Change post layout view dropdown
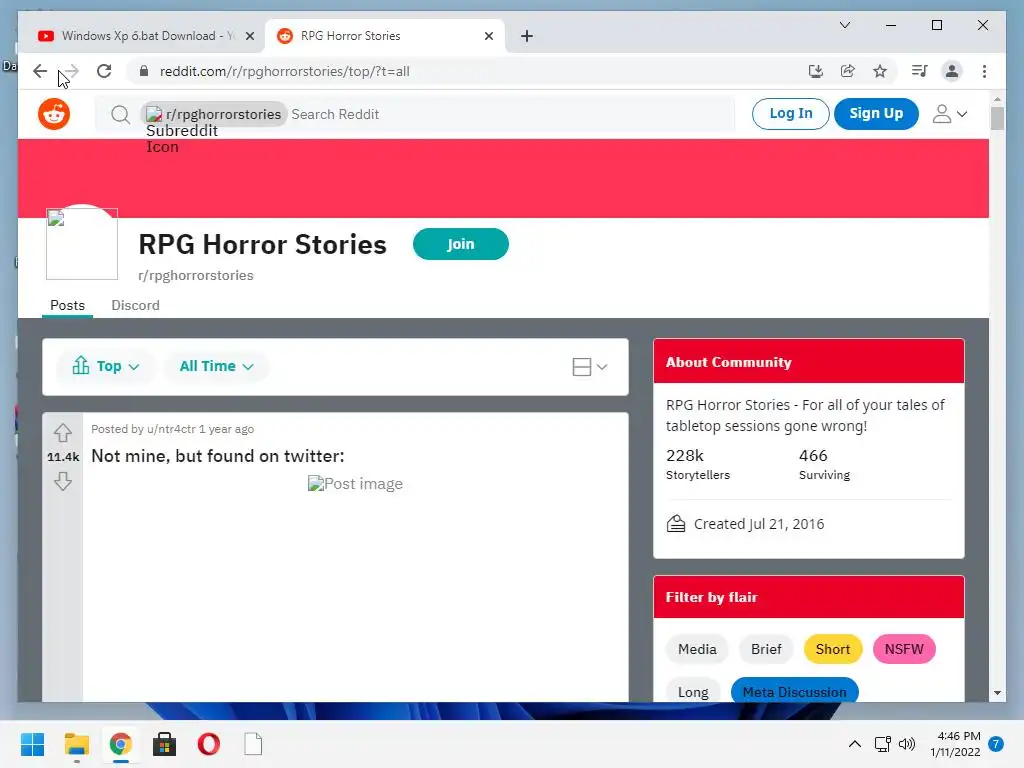The height and width of the screenshot is (768, 1024). (590, 367)
